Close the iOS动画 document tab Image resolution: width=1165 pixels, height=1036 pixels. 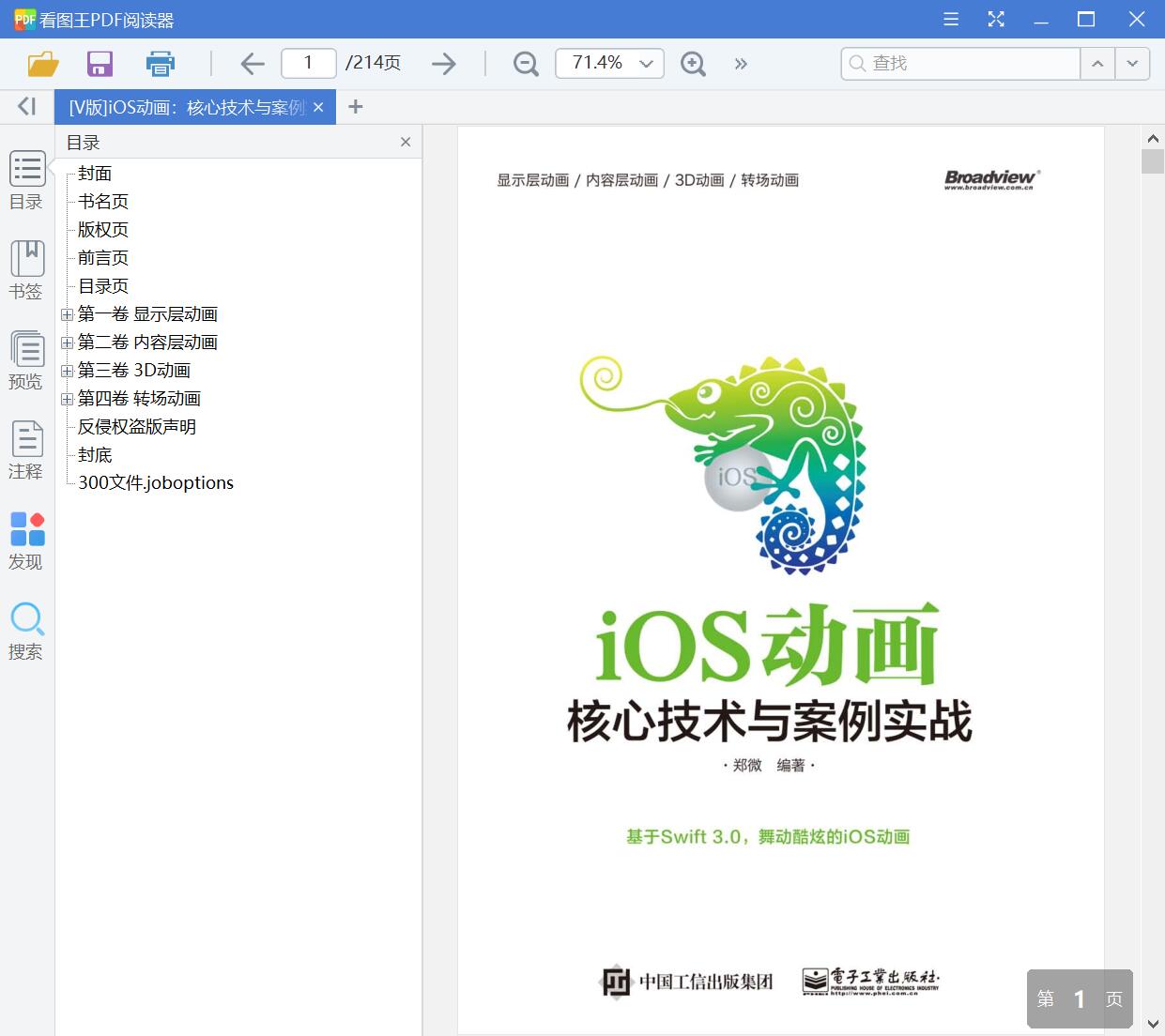pyautogui.click(x=318, y=107)
